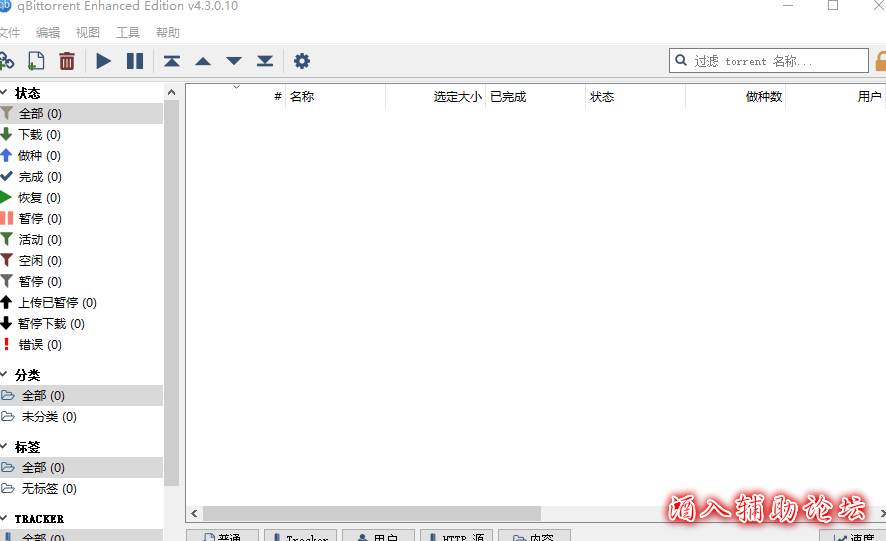The image size is (886, 541).
Task: Move torrent to top of queue
Action: [172, 61]
